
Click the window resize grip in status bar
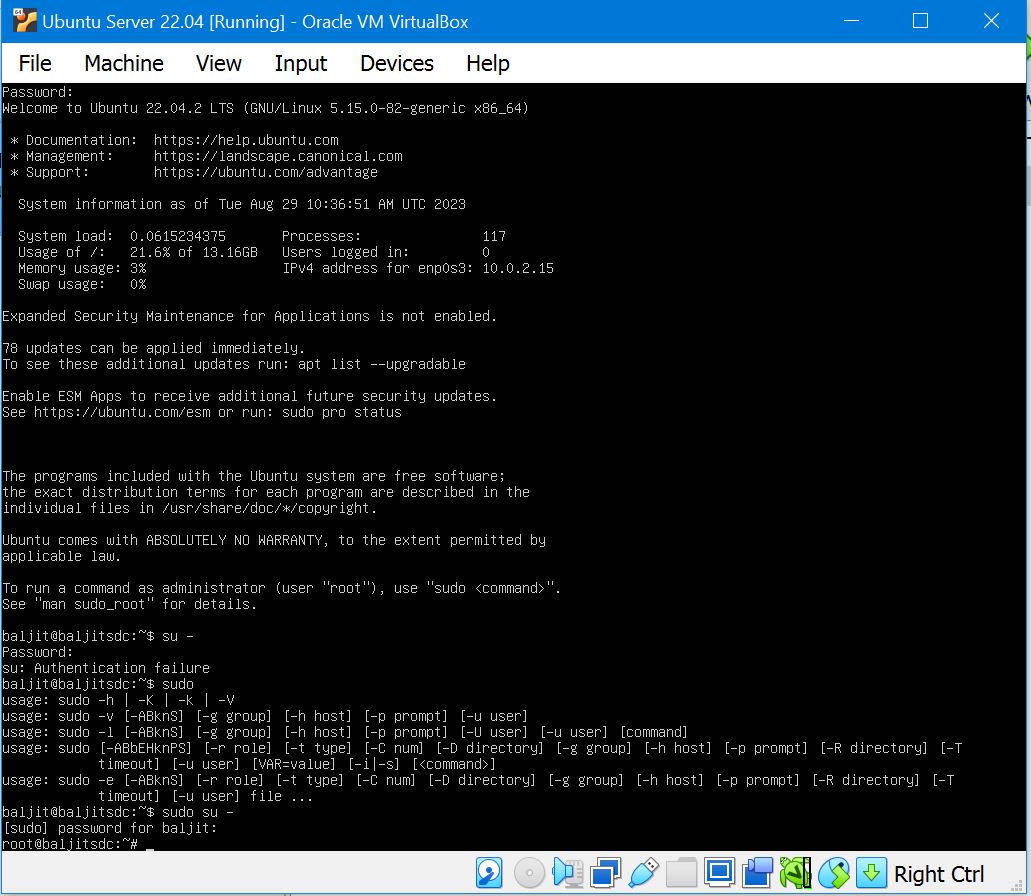[x=1019, y=884]
